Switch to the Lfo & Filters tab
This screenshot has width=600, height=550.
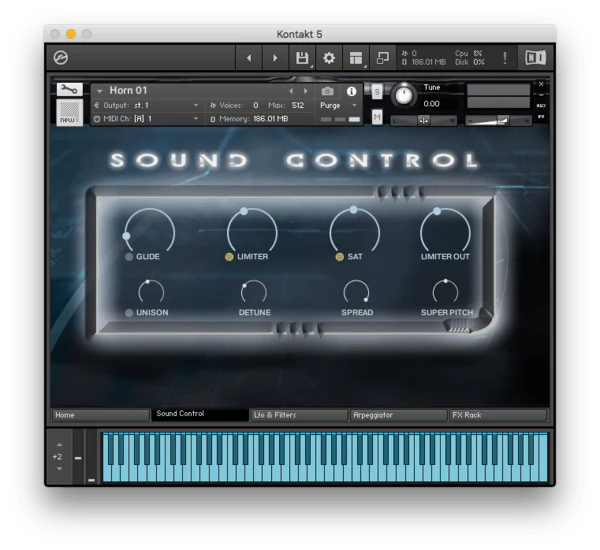[299, 415]
